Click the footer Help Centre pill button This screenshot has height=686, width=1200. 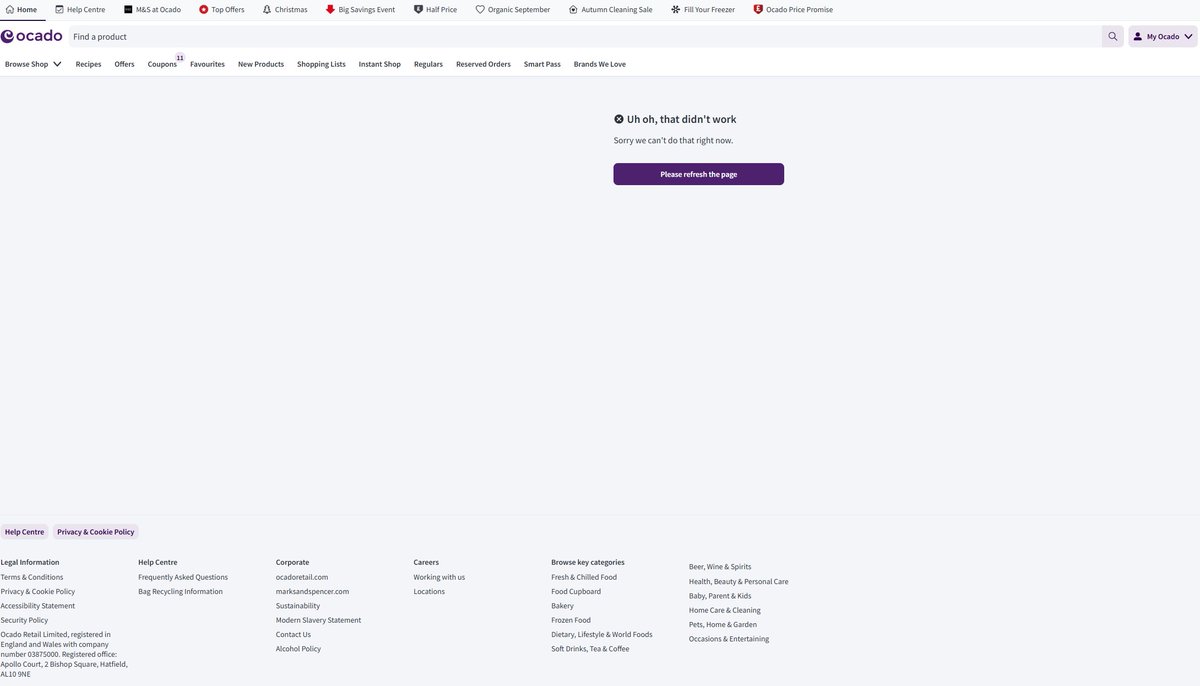(x=24, y=532)
